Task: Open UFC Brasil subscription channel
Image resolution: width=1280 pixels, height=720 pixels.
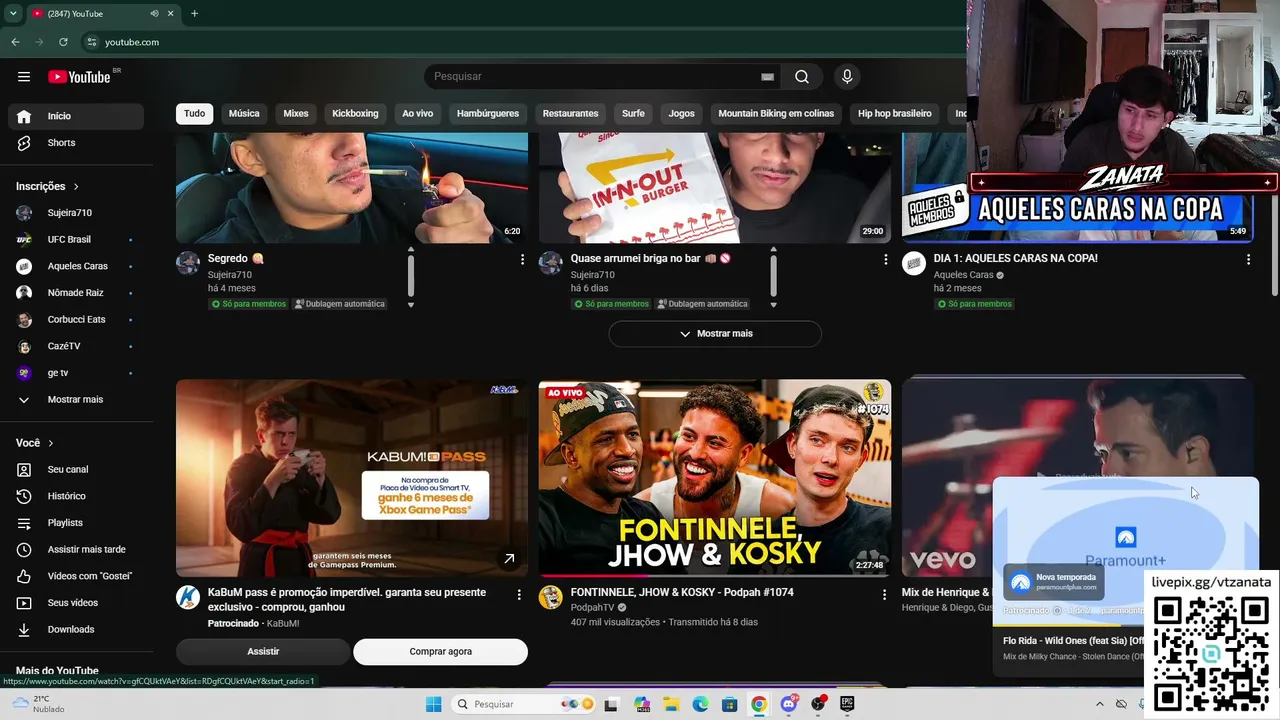Action: pyautogui.click(x=76, y=240)
